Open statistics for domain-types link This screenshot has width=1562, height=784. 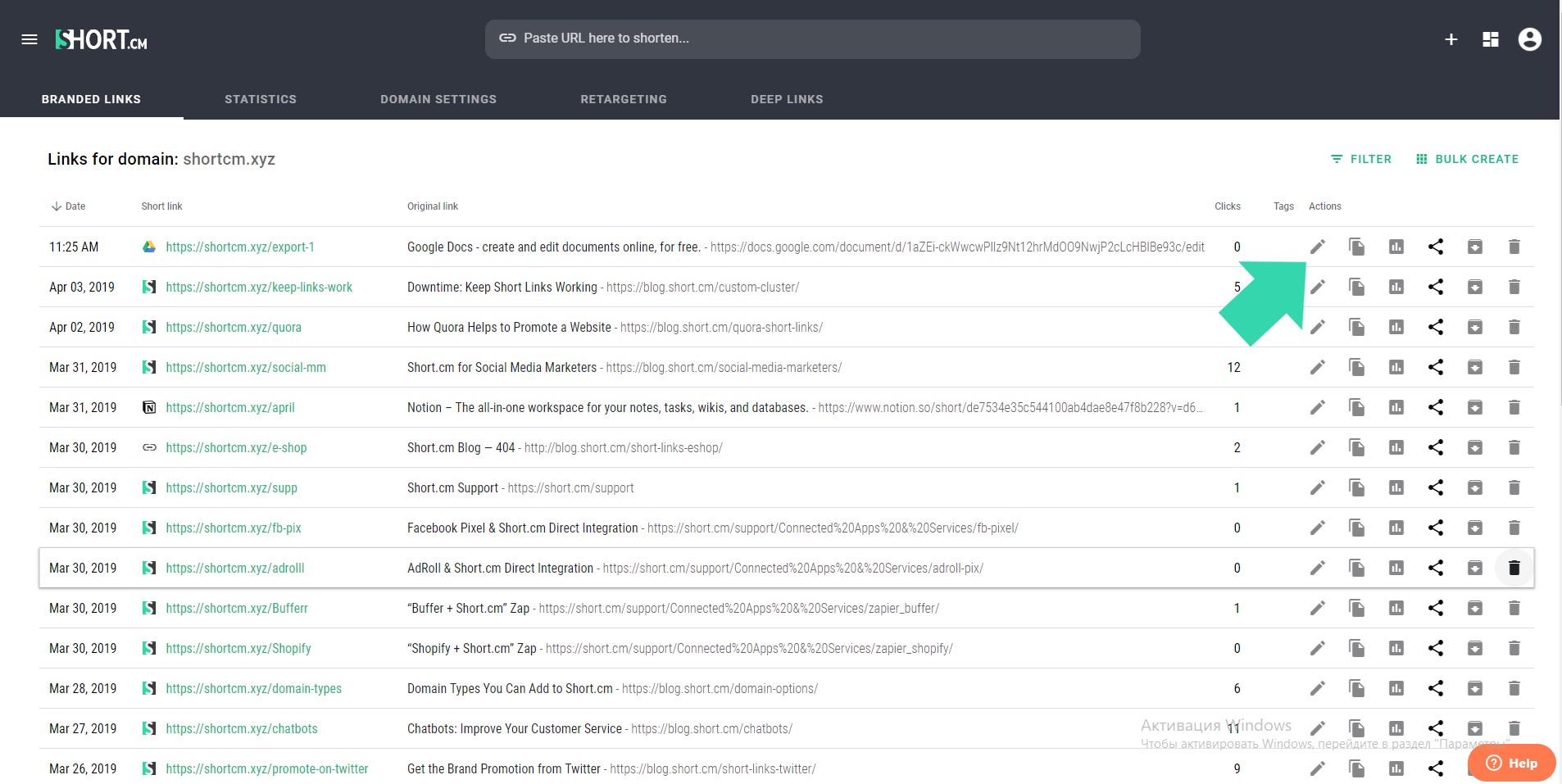coord(1396,688)
